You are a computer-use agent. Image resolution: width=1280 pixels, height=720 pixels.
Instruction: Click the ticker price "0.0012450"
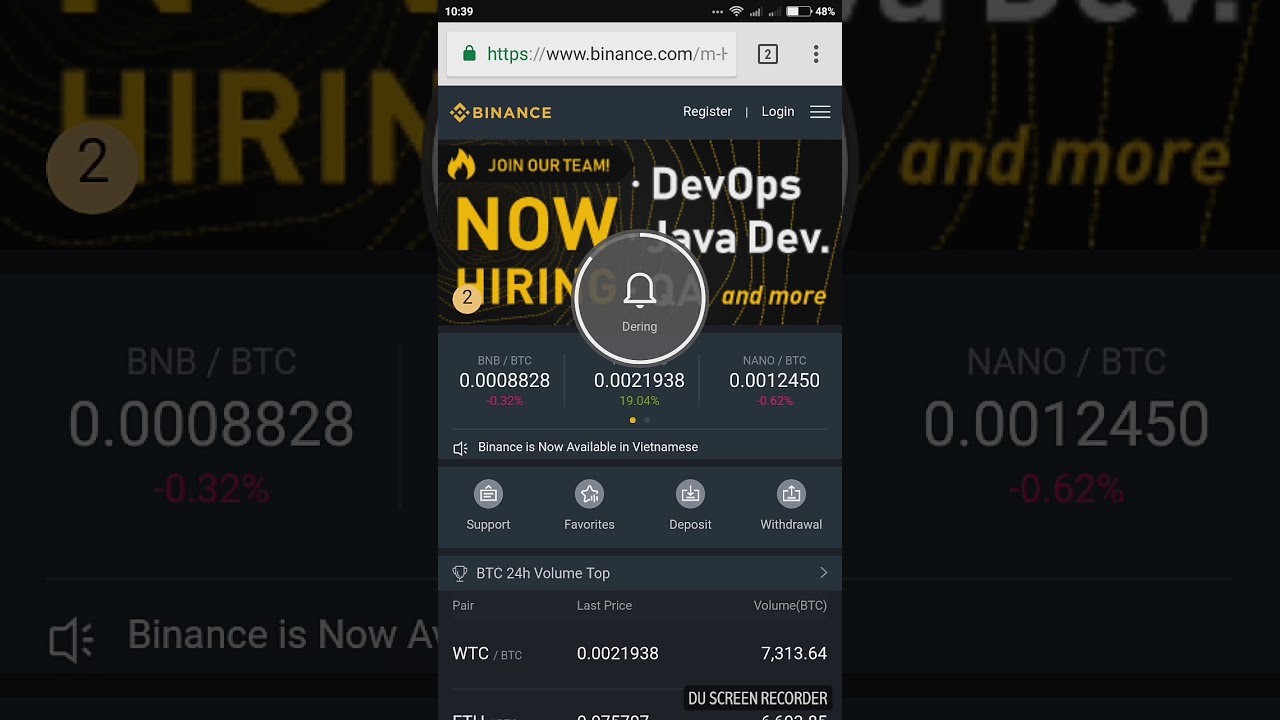click(774, 381)
